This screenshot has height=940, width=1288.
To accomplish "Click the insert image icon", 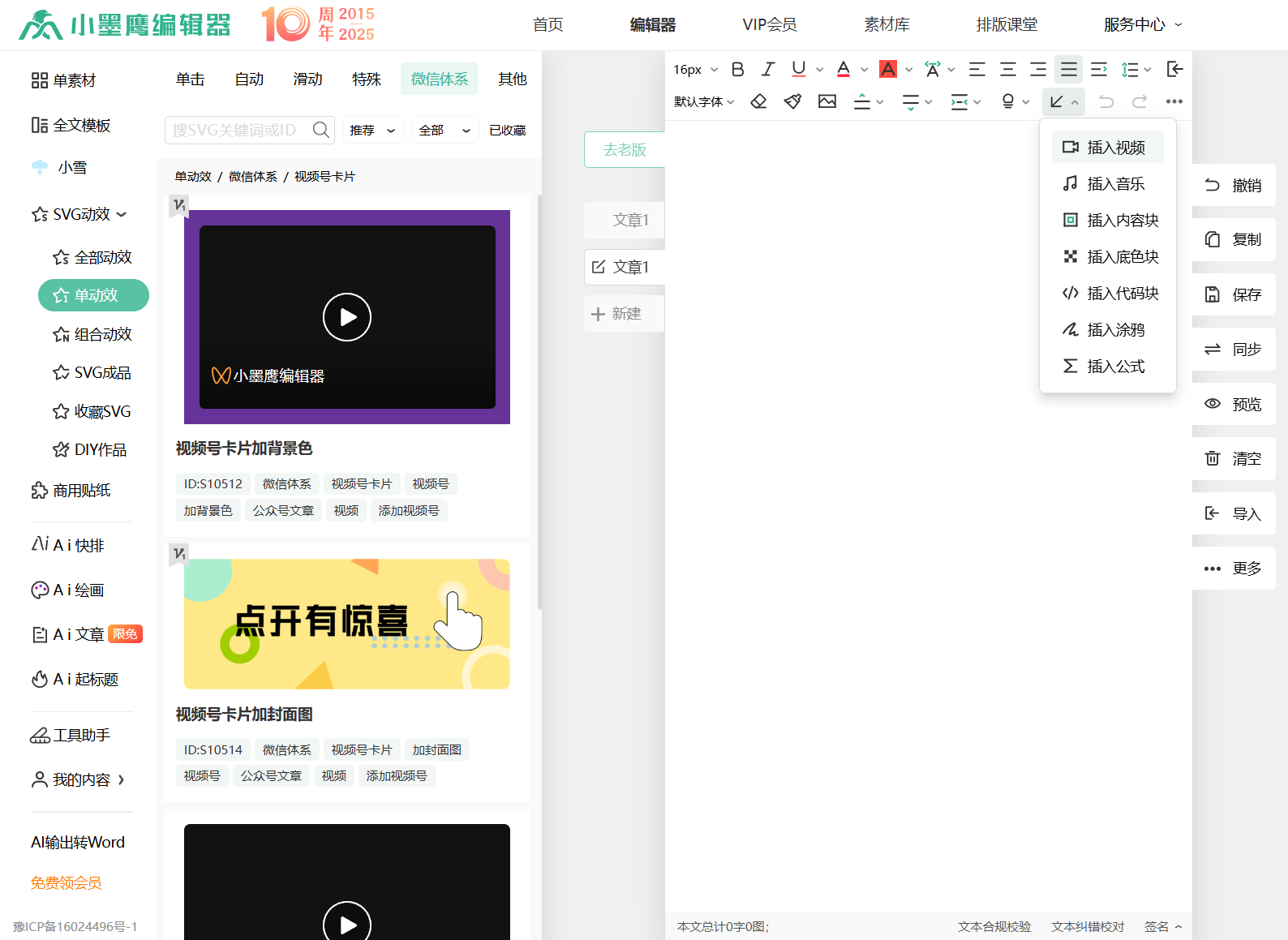I will pos(827,101).
